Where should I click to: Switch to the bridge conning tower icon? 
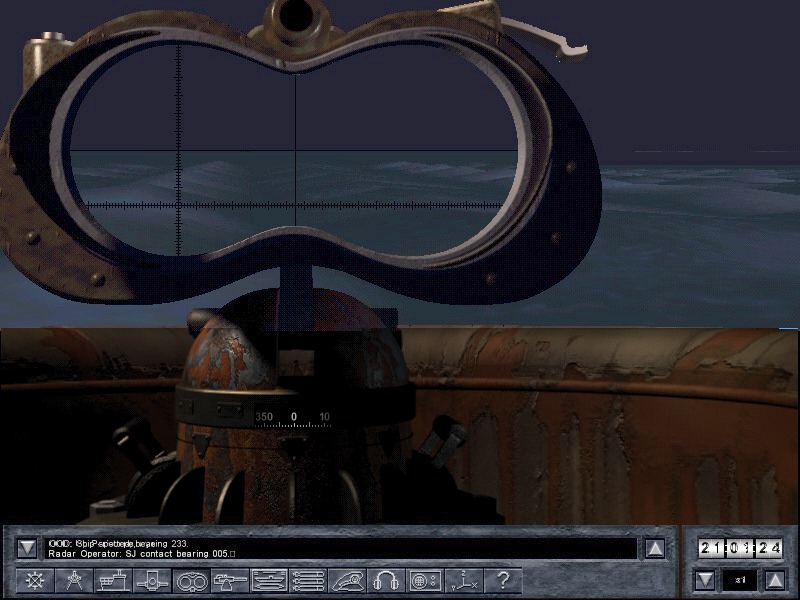[x=113, y=581]
